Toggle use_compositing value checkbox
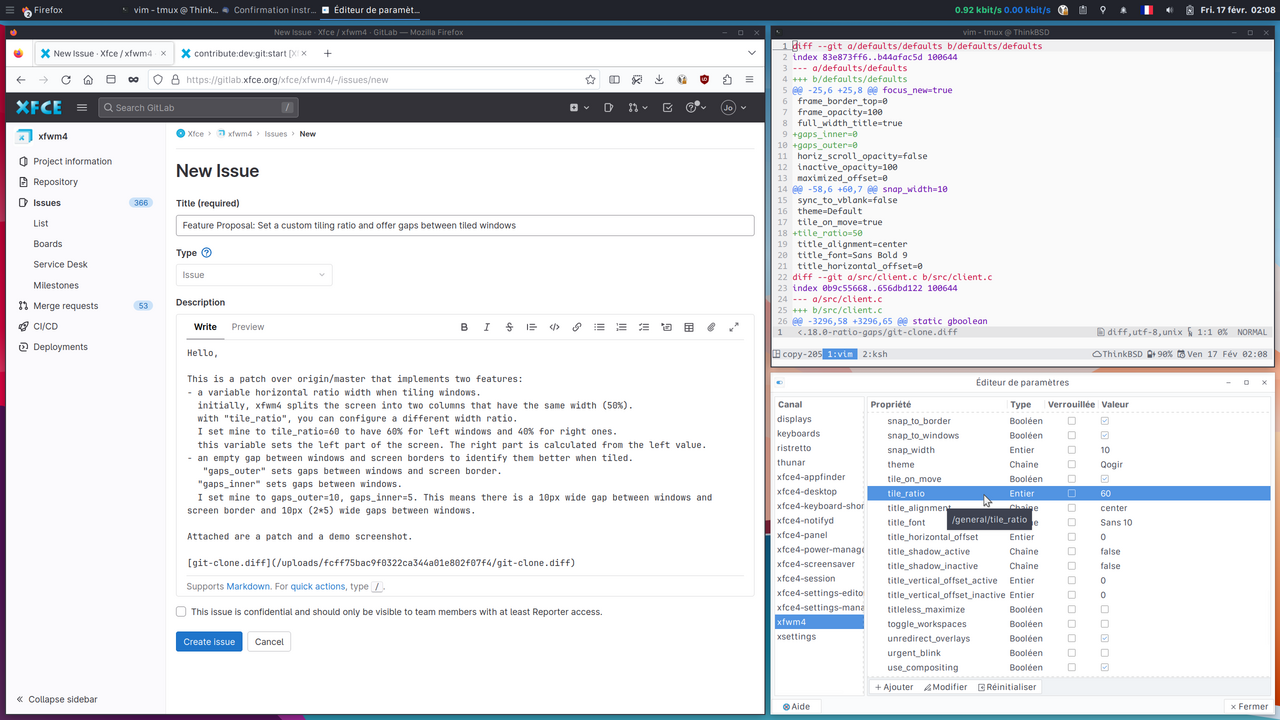This screenshot has width=1280, height=720. (1105, 667)
